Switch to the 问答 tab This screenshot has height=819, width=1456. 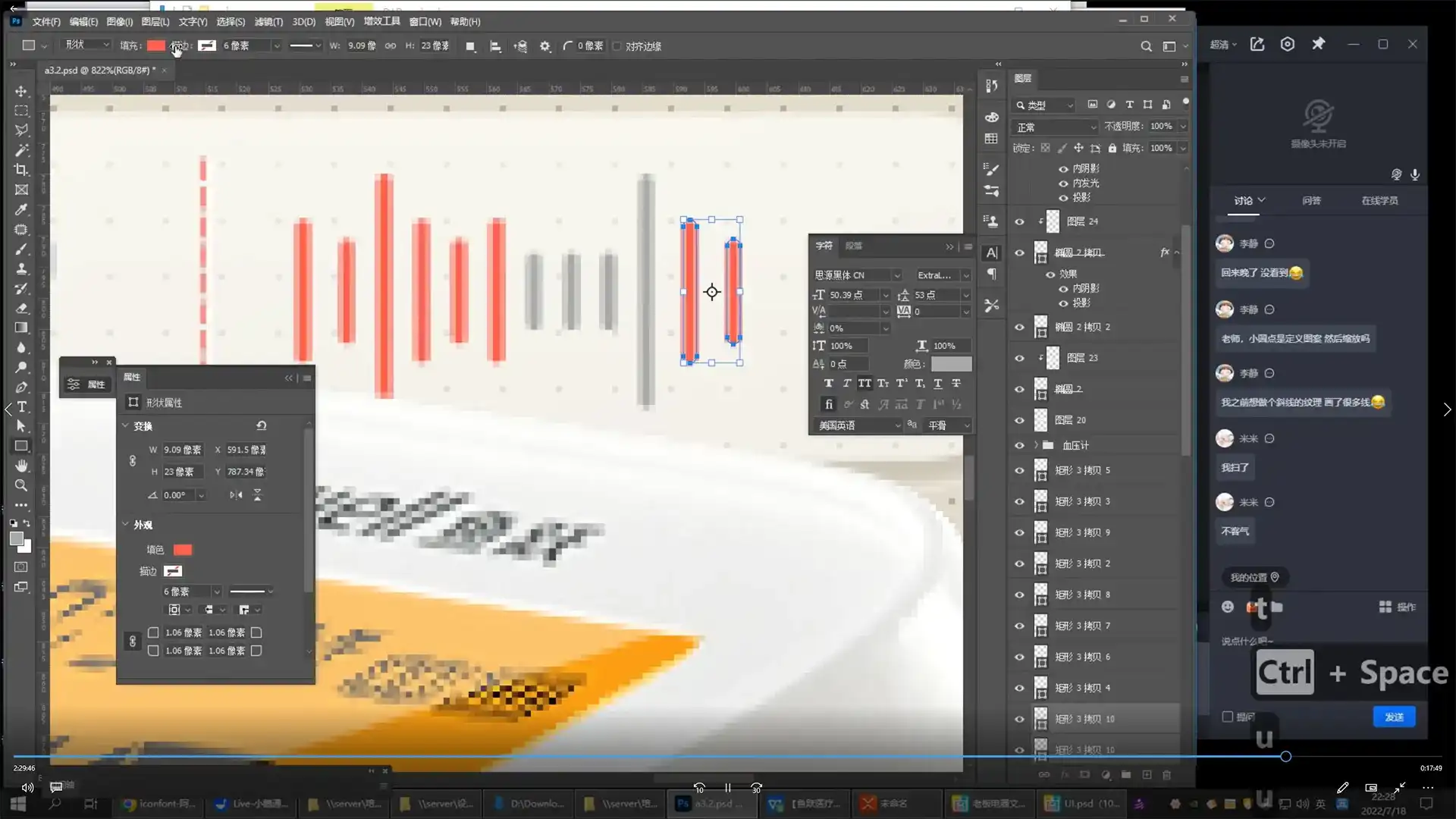[x=1311, y=201]
